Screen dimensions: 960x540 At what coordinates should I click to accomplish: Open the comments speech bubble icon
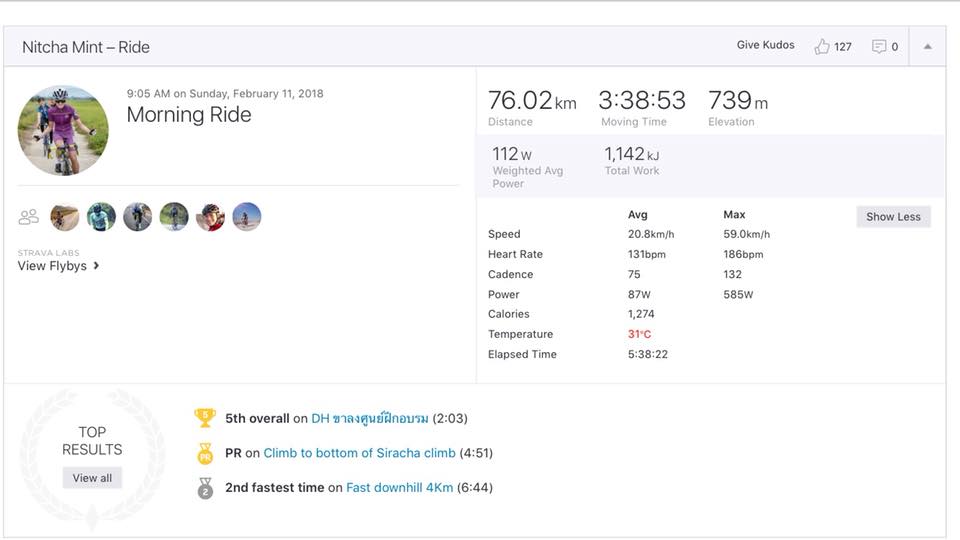click(x=879, y=47)
